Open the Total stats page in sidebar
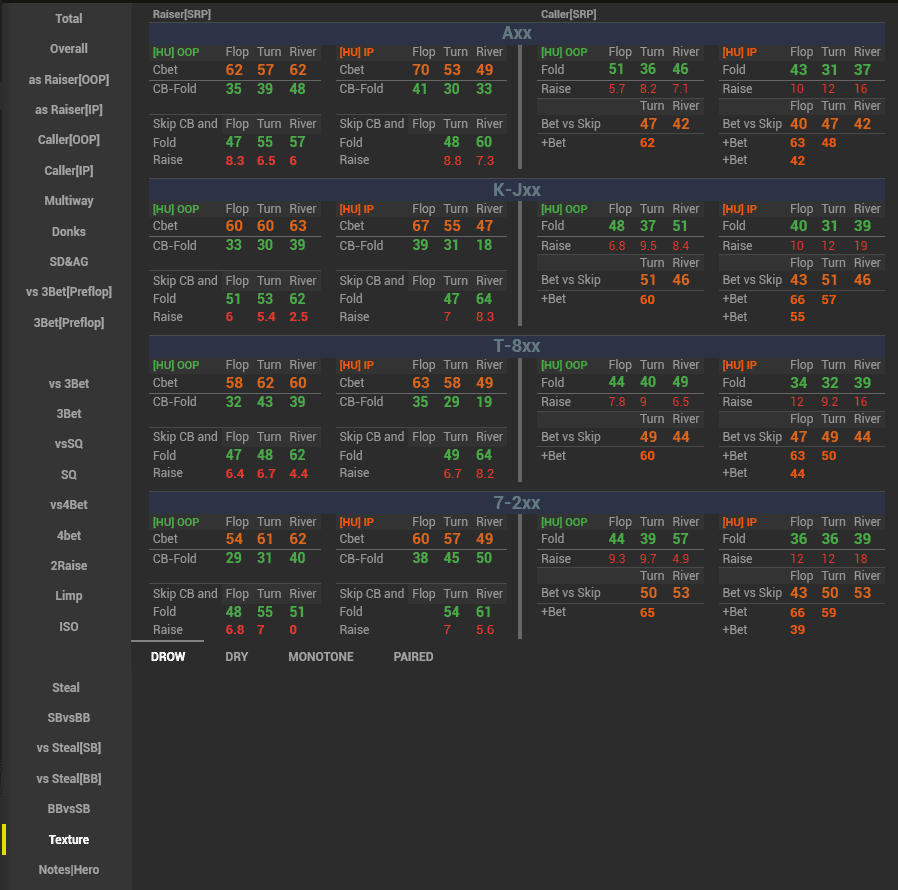Image resolution: width=898 pixels, height=890 pixels. [x=69, y=19]
